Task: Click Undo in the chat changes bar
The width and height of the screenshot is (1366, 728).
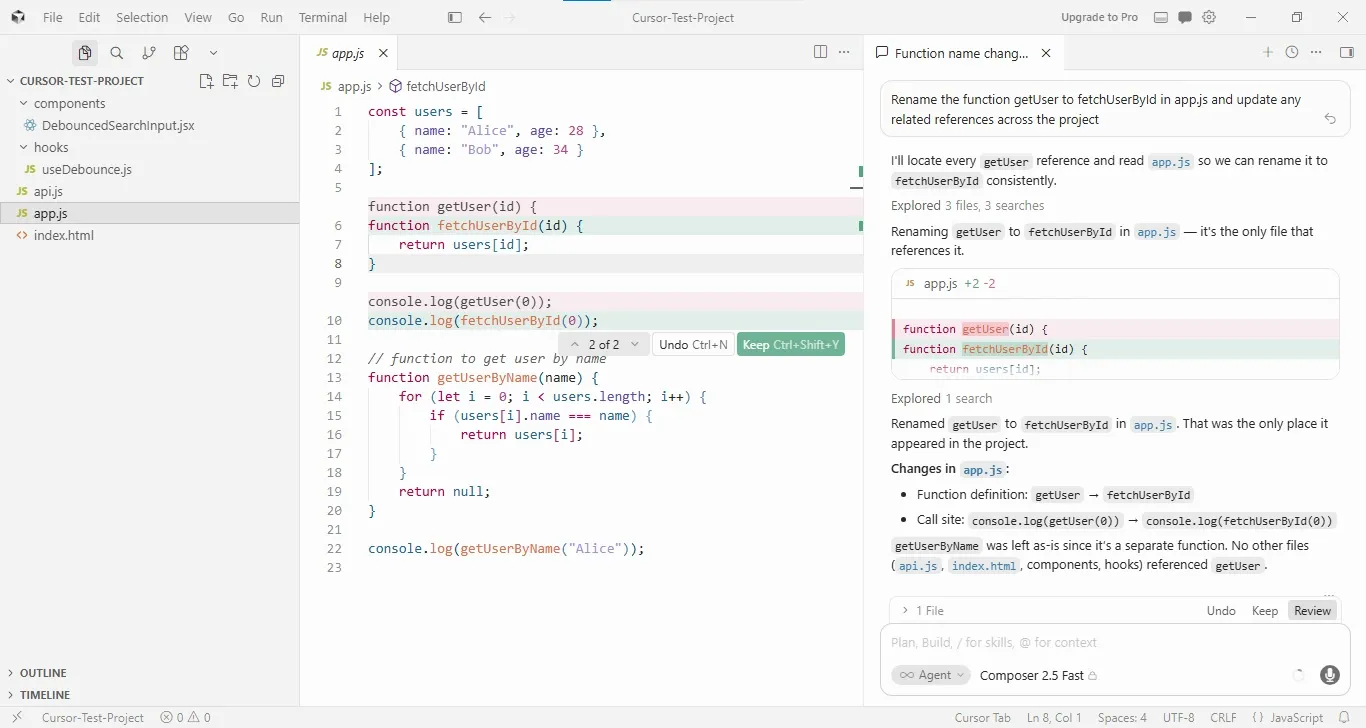Action: pos(1221,610)
